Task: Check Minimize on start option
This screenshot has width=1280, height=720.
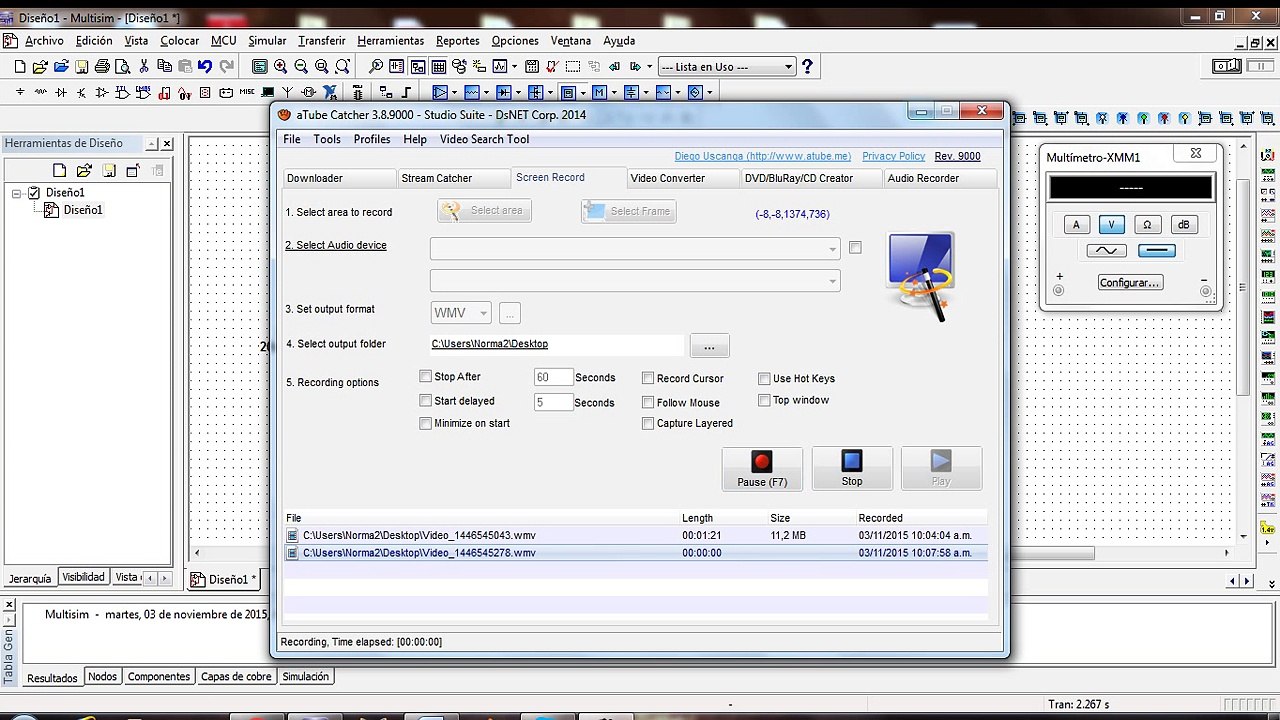Action: pos(426,424)
